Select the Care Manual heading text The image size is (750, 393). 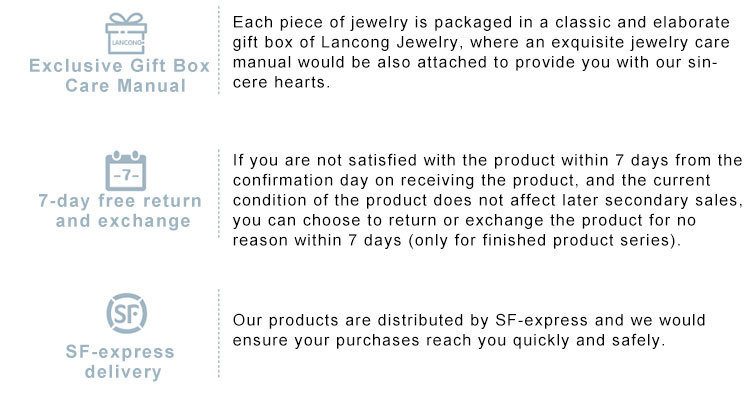pos(125,86)
